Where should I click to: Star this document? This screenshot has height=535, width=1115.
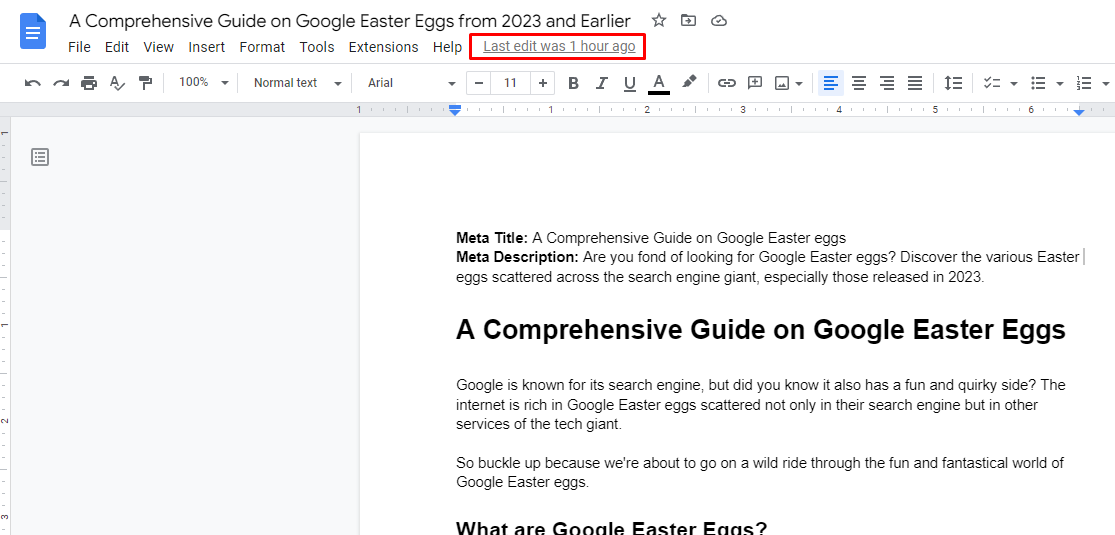coord(659,21)
